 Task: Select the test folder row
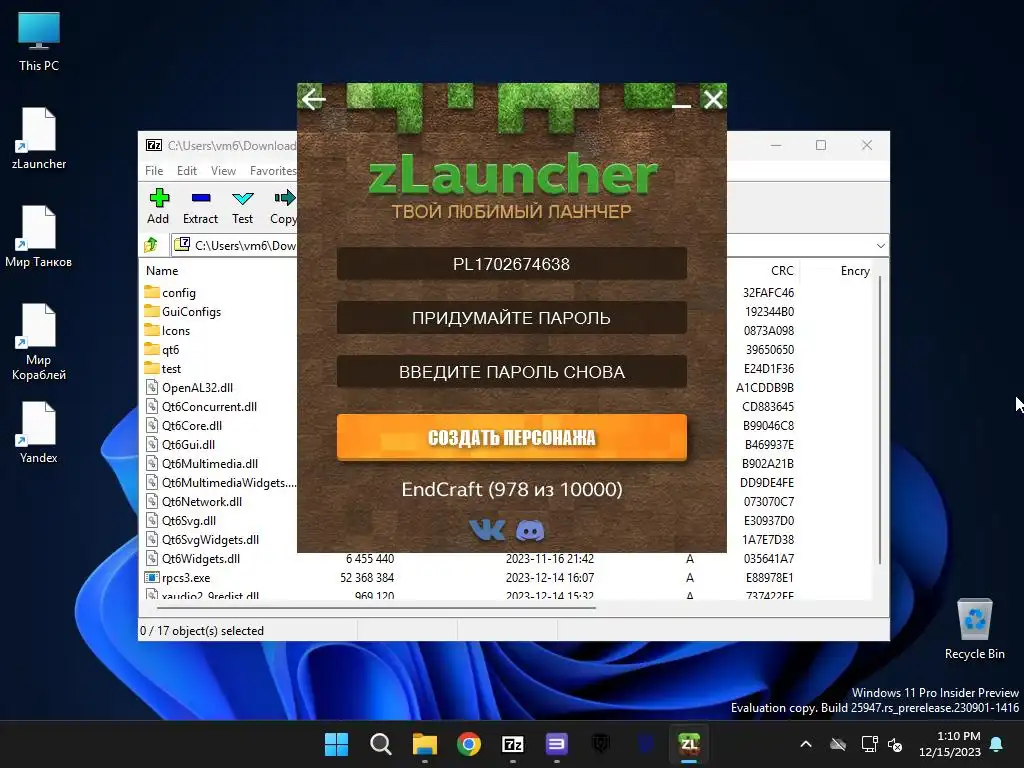coord(171,368)
